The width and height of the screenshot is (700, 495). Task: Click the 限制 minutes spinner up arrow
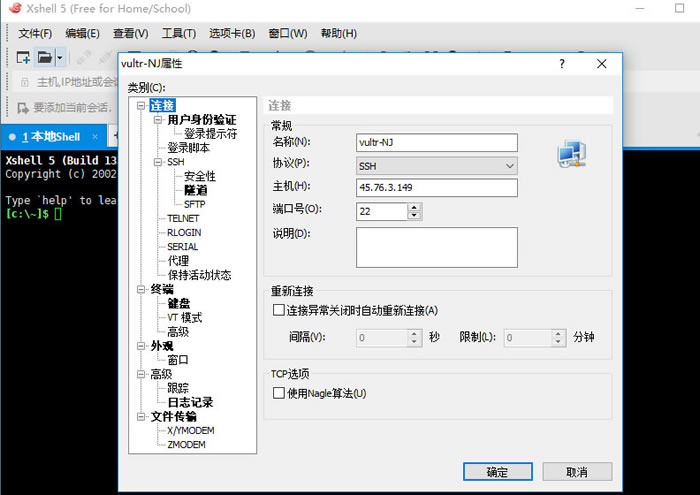(558, 333)
